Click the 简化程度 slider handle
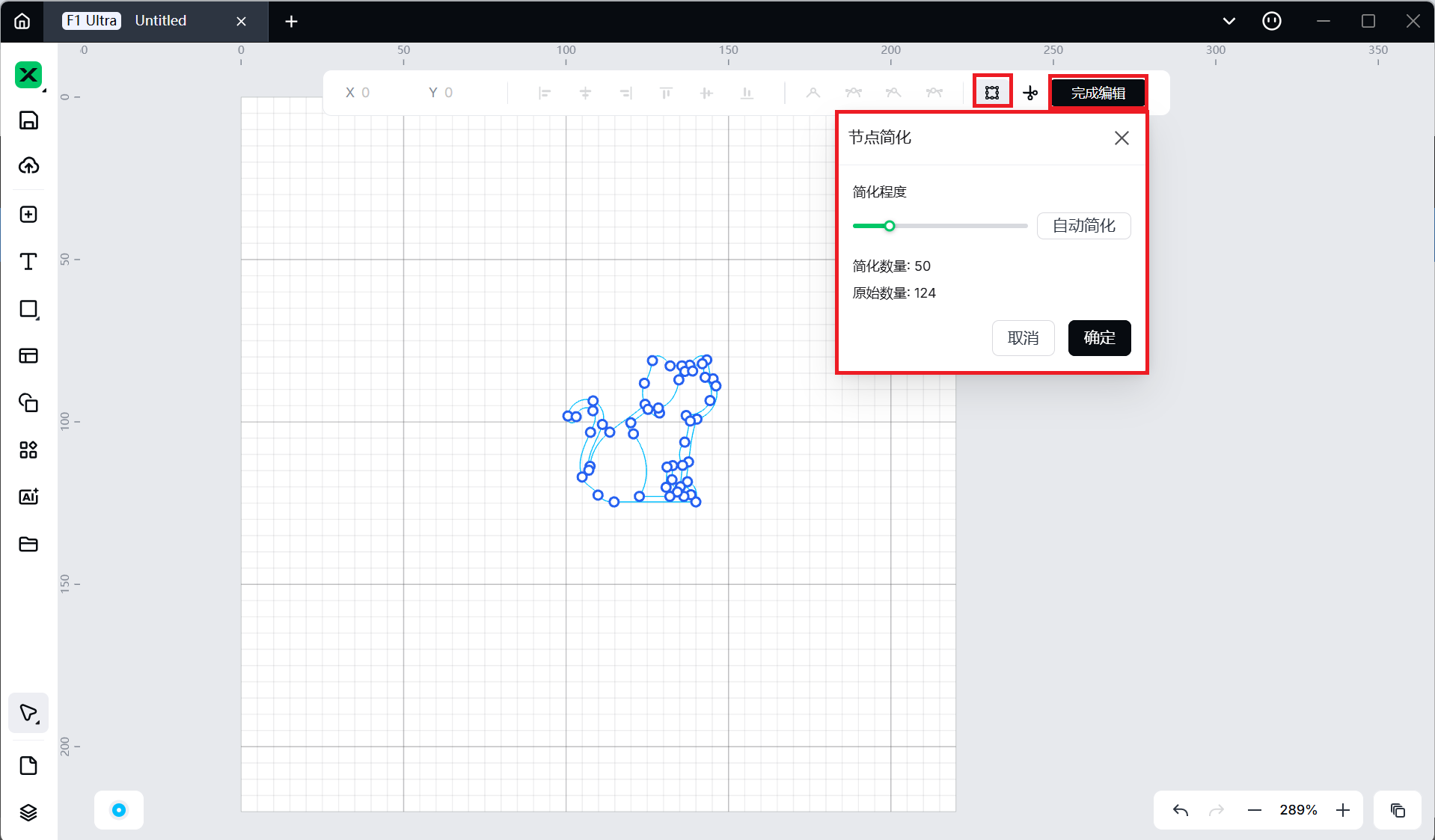This screenshot has width=1435, height=840. (890, 226)
